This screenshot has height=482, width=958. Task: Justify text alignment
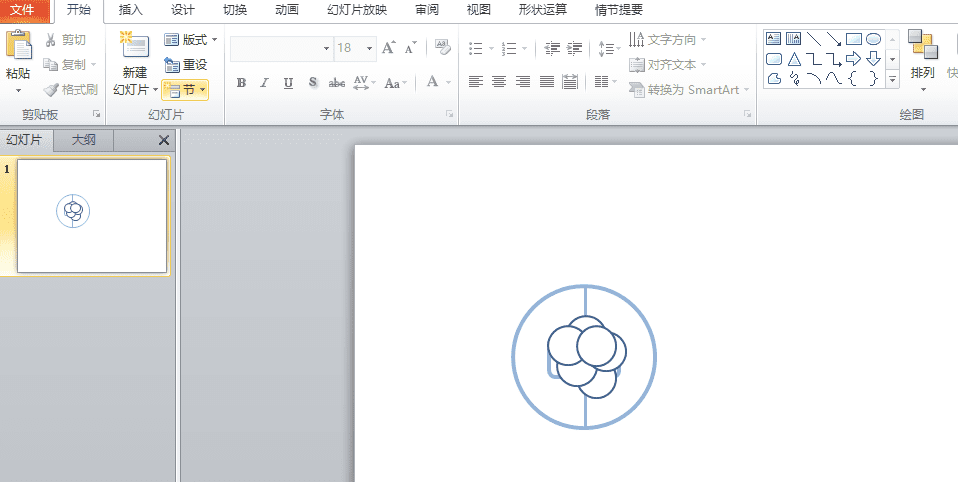[x=547, y=81]
